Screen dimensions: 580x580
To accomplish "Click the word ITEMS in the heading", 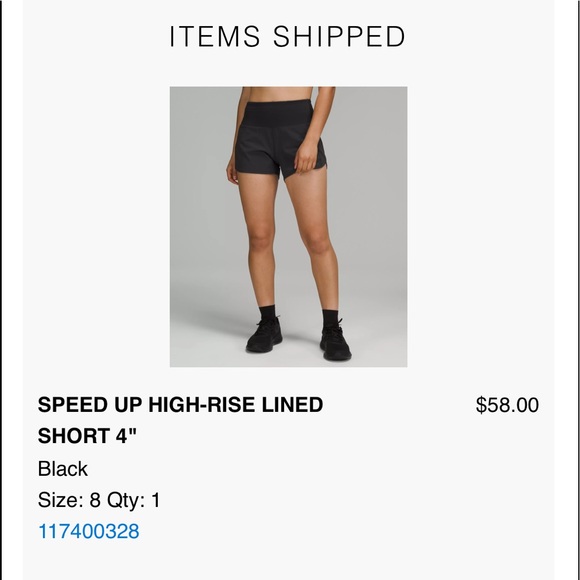I will [x=215, y=36].
